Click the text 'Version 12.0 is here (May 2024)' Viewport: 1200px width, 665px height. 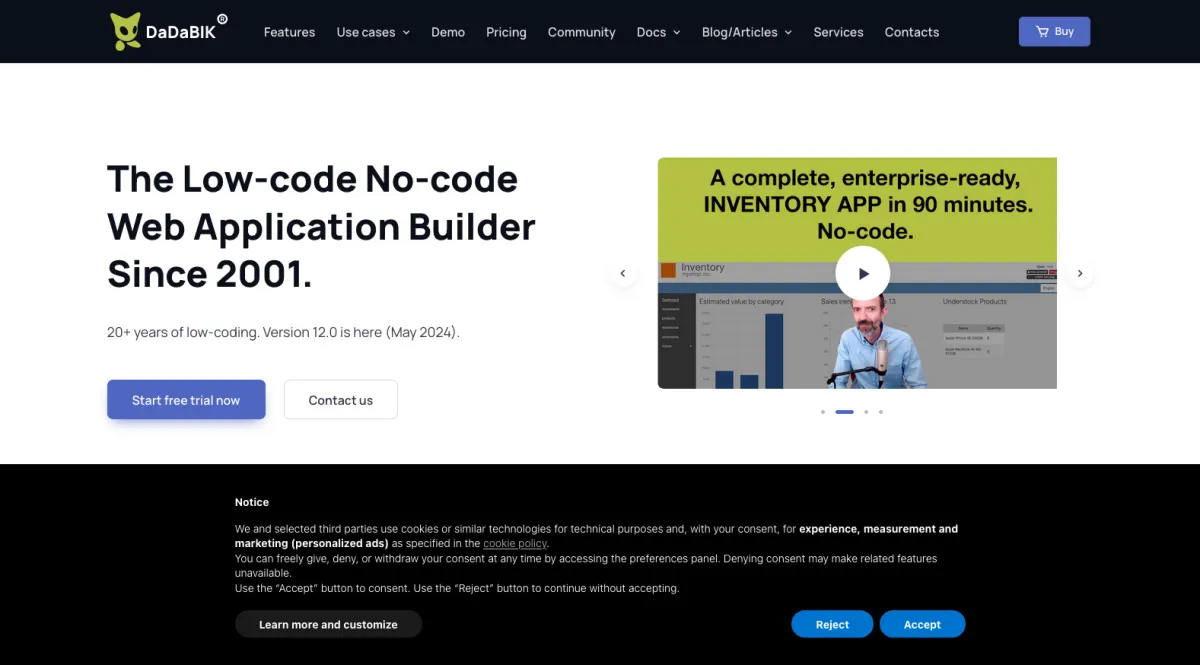[361, 332]
